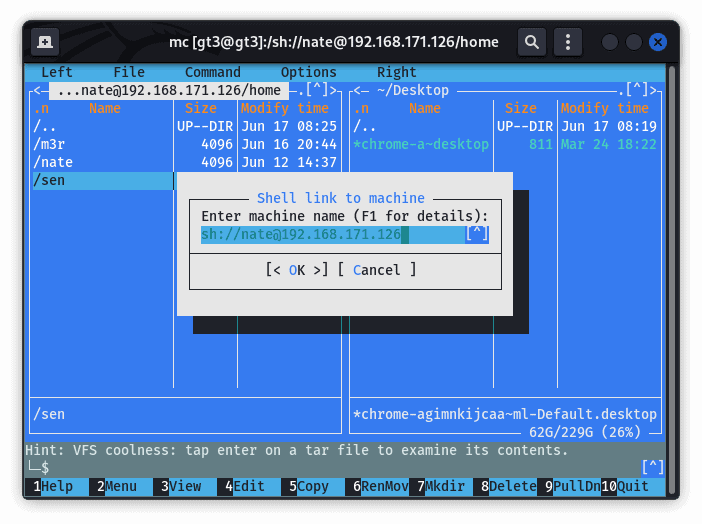Open the Left menu

point(57,72)
